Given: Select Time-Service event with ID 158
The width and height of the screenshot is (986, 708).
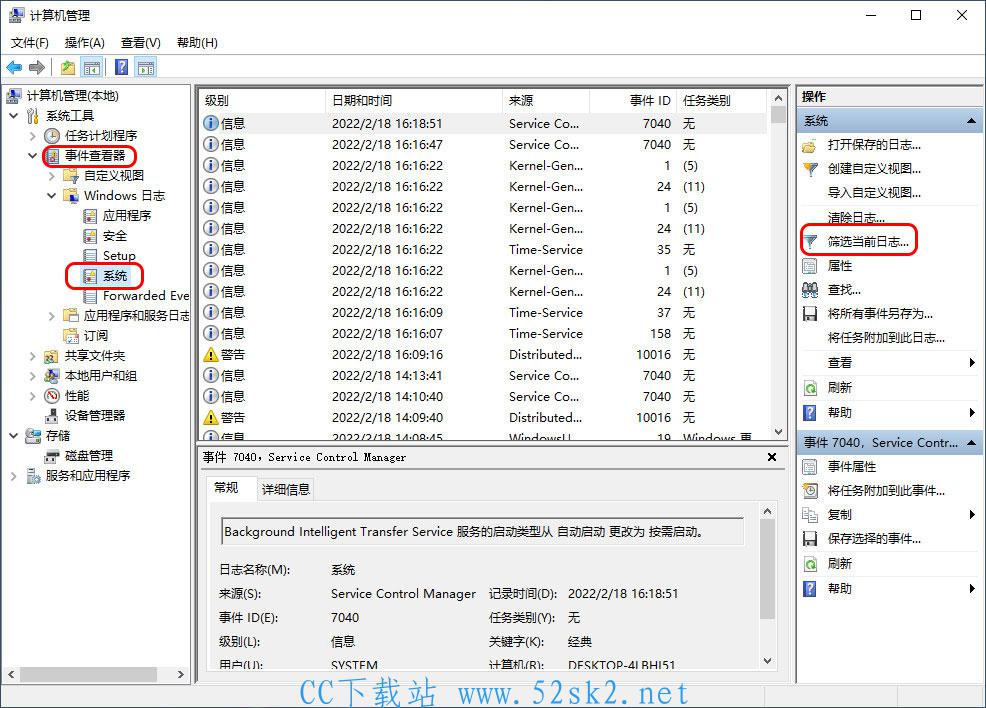Looking at the screenshot, I should coord(484,334).
